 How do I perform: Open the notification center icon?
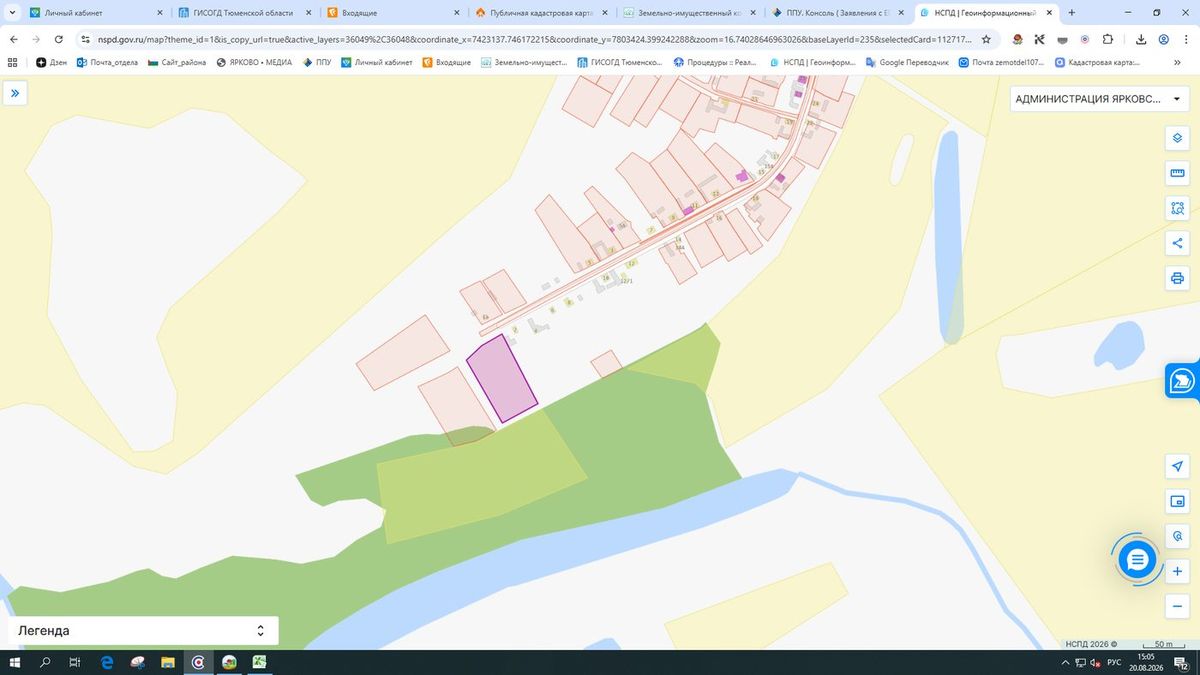pyautogui.click(x=1181, y=662)
